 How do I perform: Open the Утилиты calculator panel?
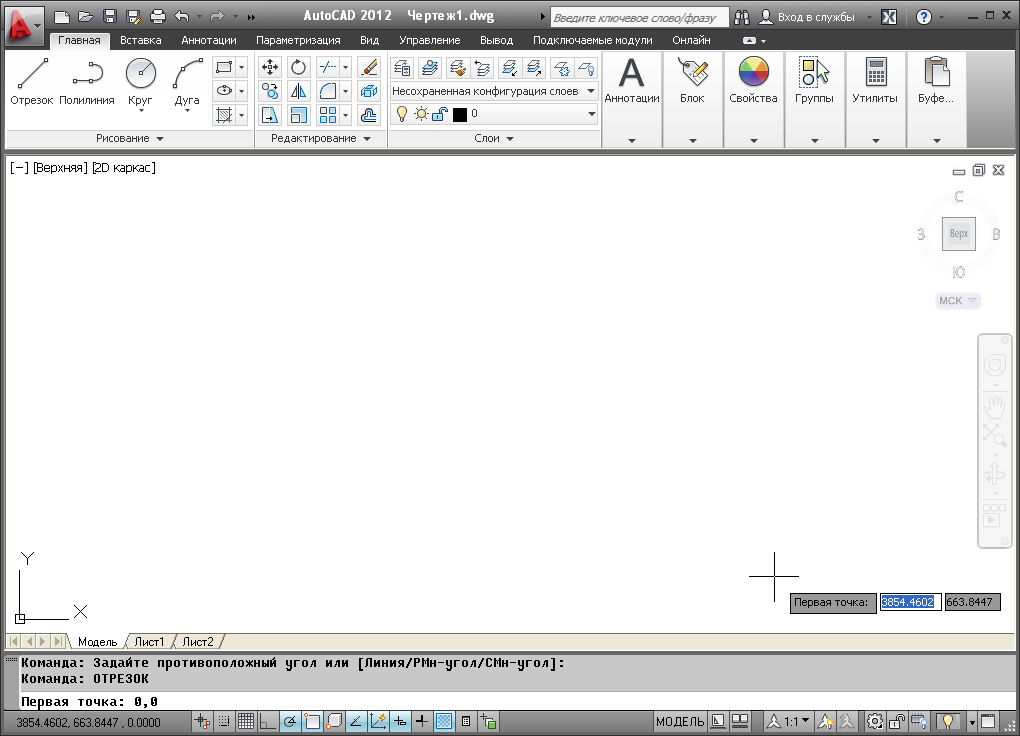pyautogui.click(x=875, y=81)
